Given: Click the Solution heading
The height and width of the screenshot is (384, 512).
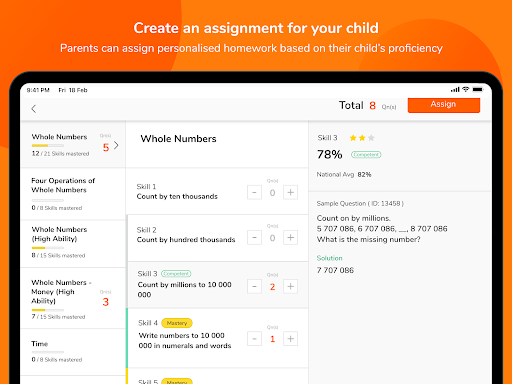Looking at the screenshot, I should pyautogui.click(x=329, y=258).
